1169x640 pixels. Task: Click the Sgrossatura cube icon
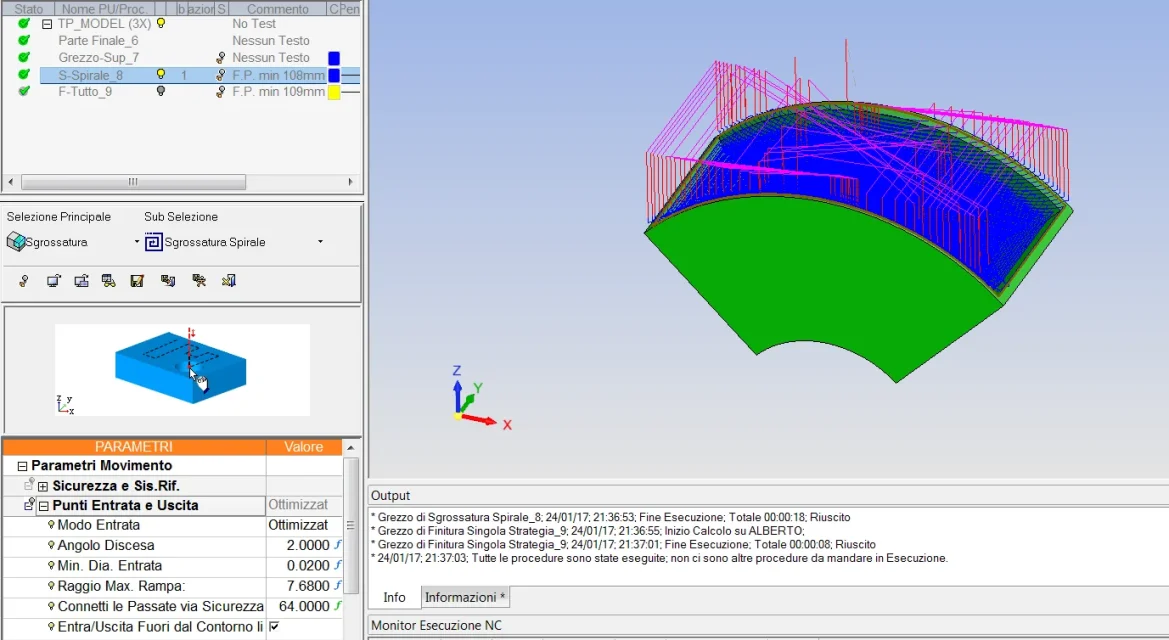16,242
